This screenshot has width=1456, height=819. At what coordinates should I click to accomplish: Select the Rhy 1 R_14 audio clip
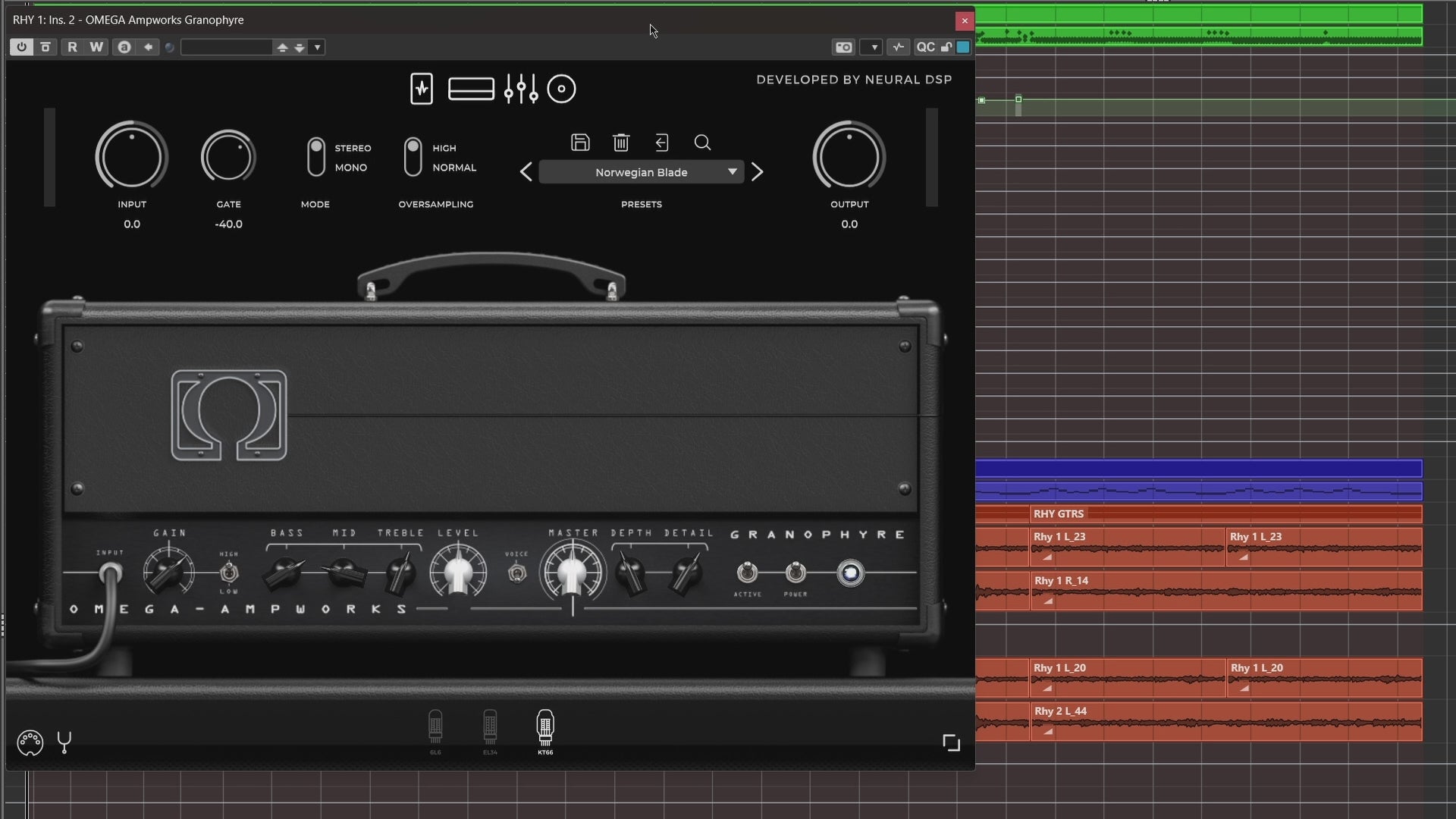[1226, 591]
